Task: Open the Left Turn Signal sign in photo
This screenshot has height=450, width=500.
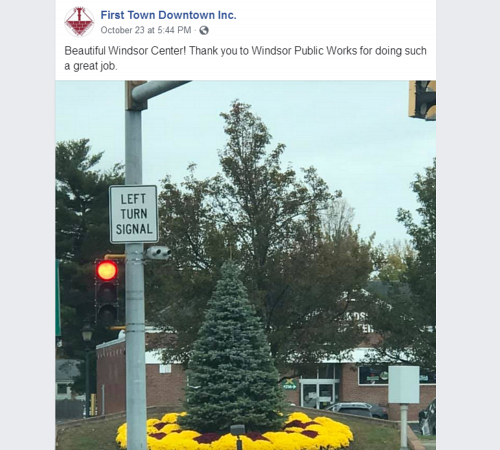Action: (134, 214)
